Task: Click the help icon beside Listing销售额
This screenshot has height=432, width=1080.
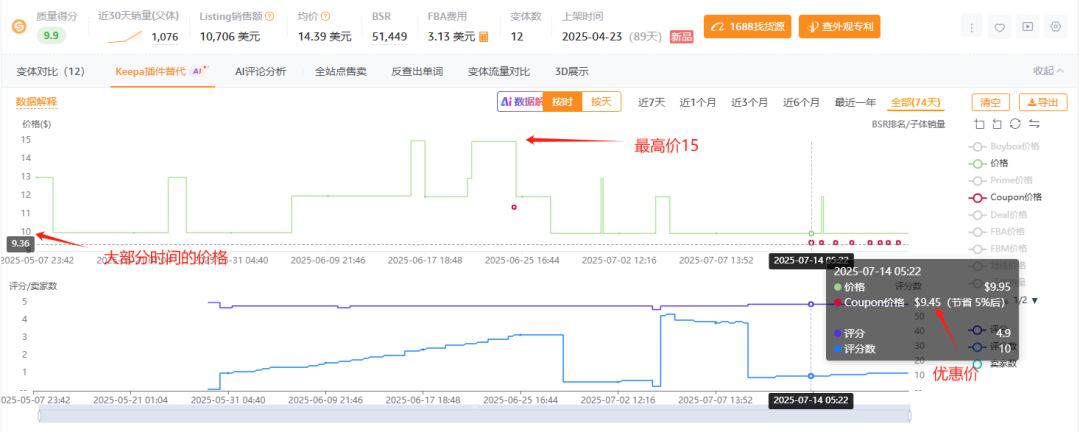Action: (x=270, y=16)
